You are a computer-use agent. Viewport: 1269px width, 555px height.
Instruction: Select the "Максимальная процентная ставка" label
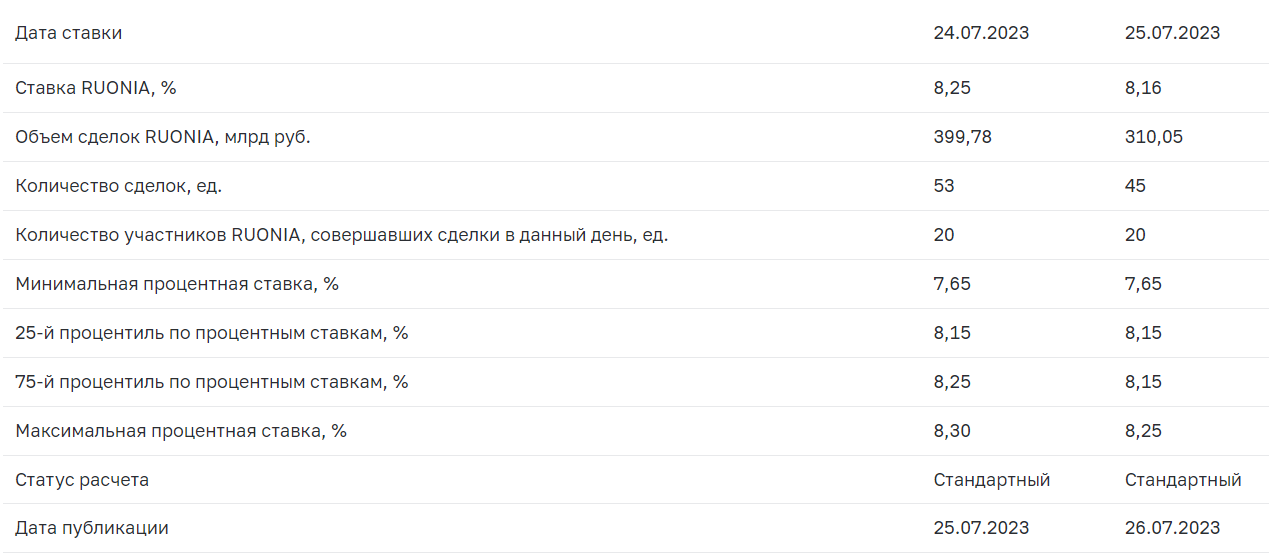coord(181,431)
